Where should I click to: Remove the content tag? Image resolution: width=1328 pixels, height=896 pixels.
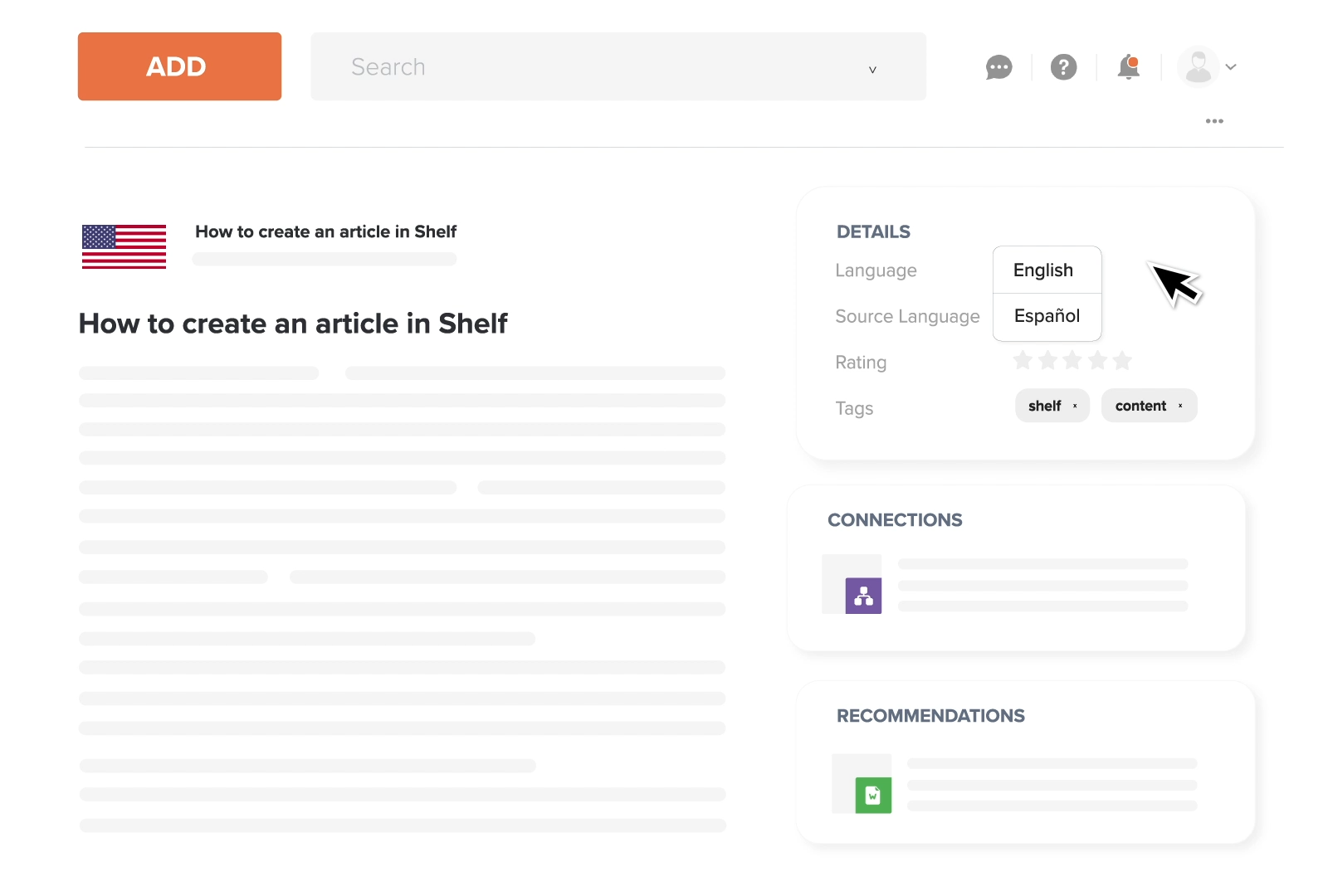1180,406
